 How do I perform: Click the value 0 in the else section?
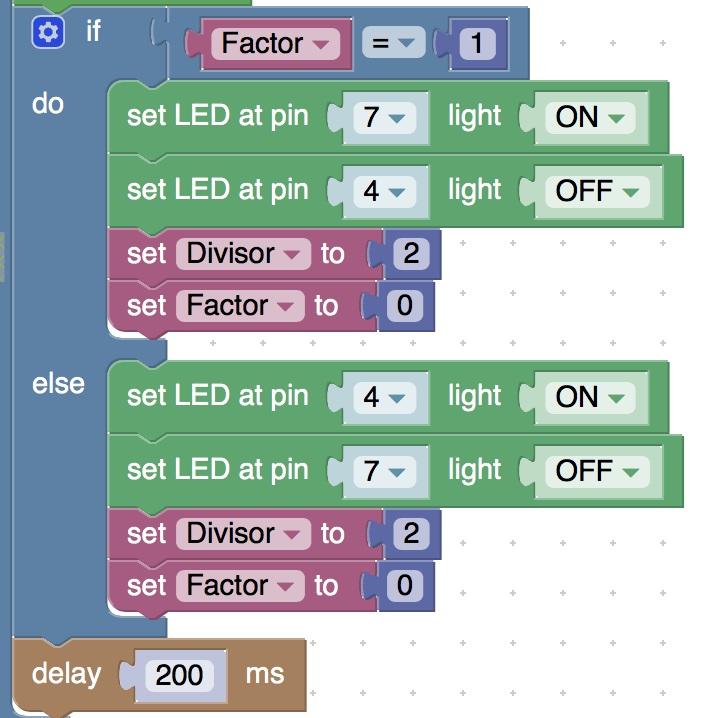404,585
